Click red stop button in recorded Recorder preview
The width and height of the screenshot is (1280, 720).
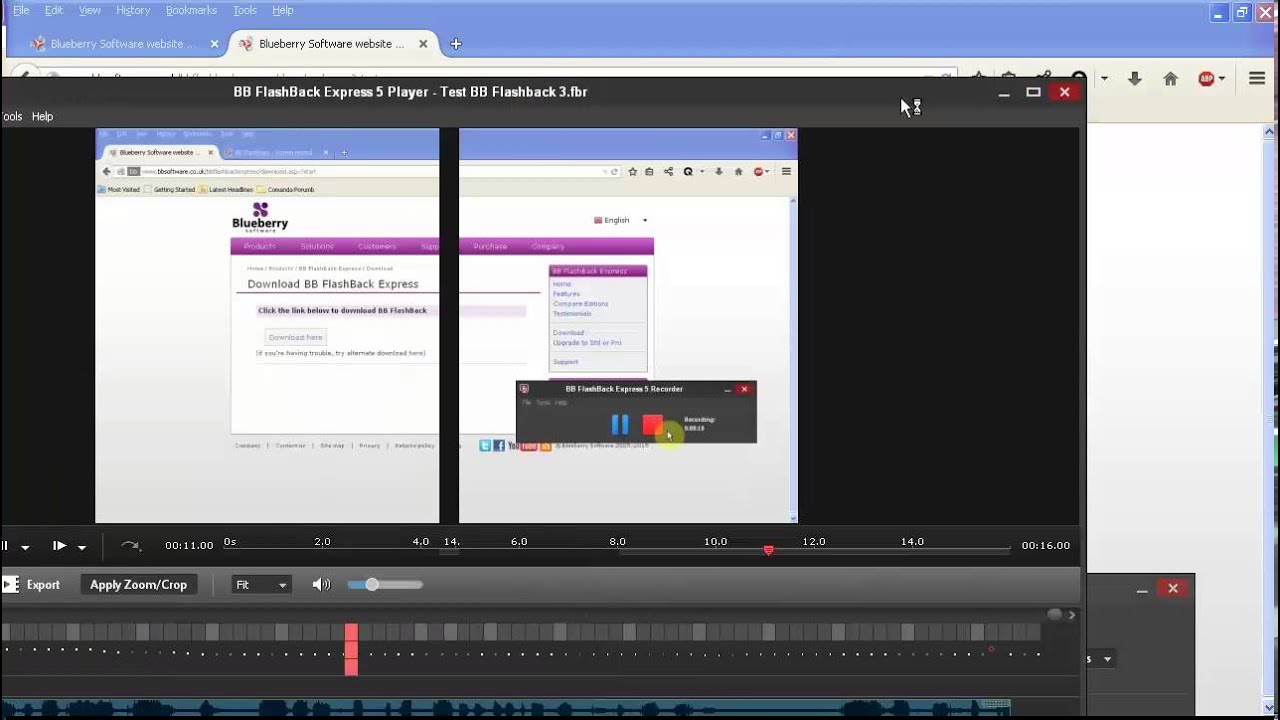652,425
